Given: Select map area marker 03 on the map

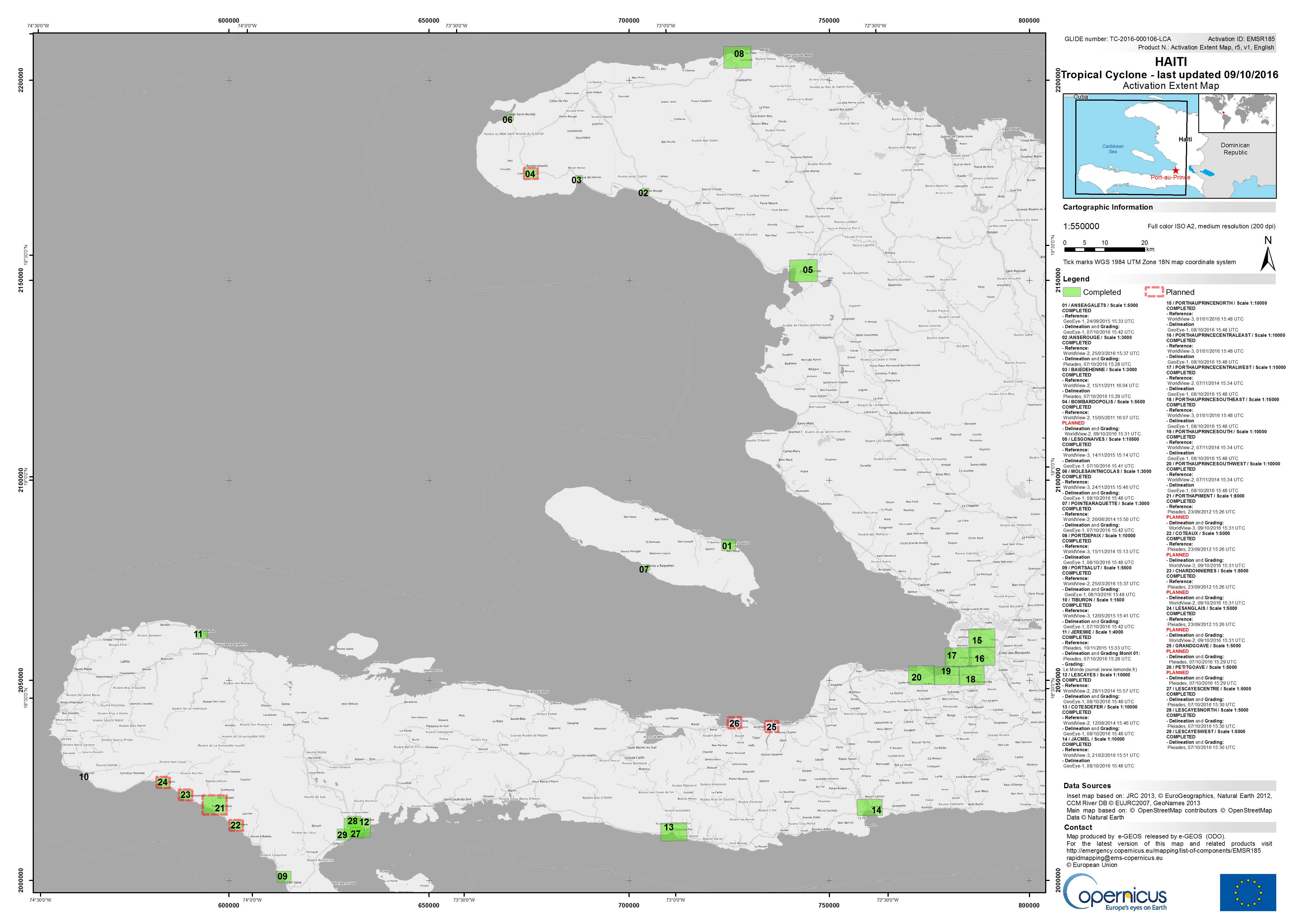Looking at the screenshot, I should [x=577, y=180].
